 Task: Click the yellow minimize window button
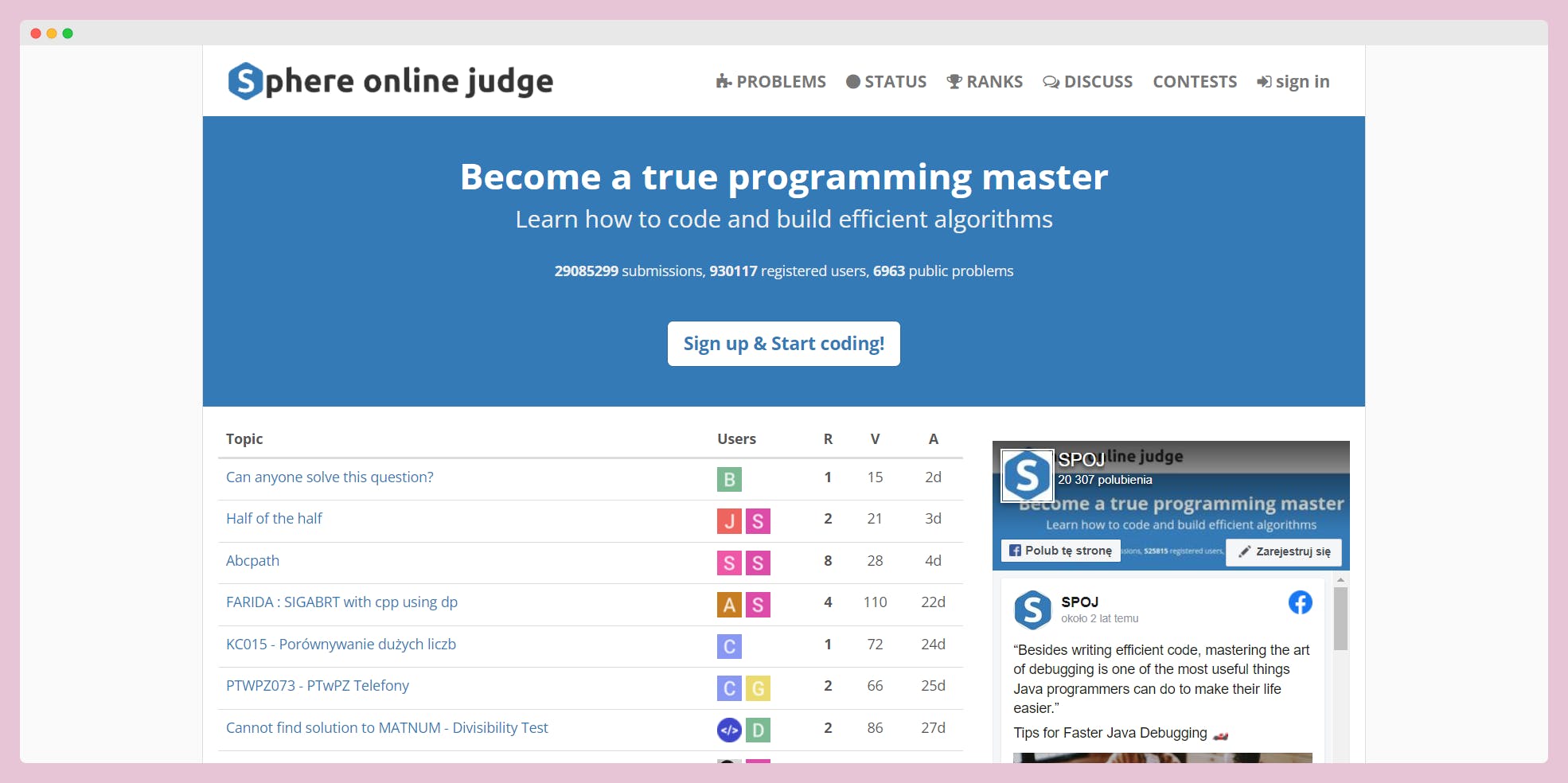(52, 33)
